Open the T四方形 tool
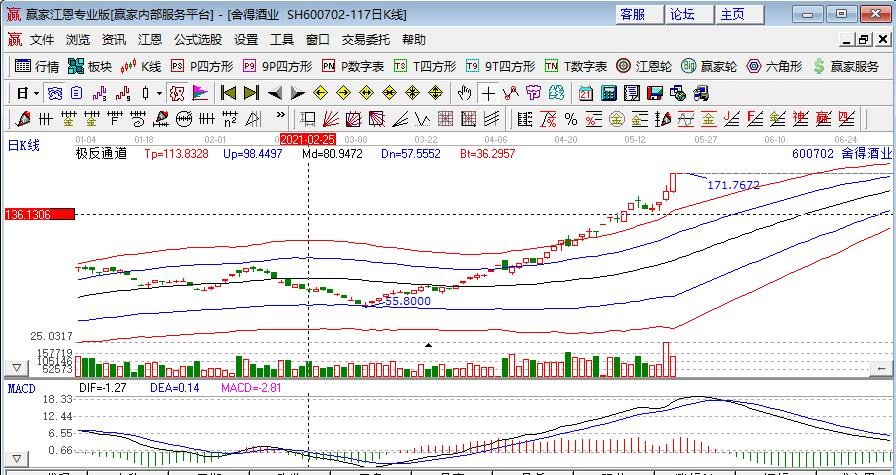Image resolution: width=896 pixels, height=475 pixels. 425,66
